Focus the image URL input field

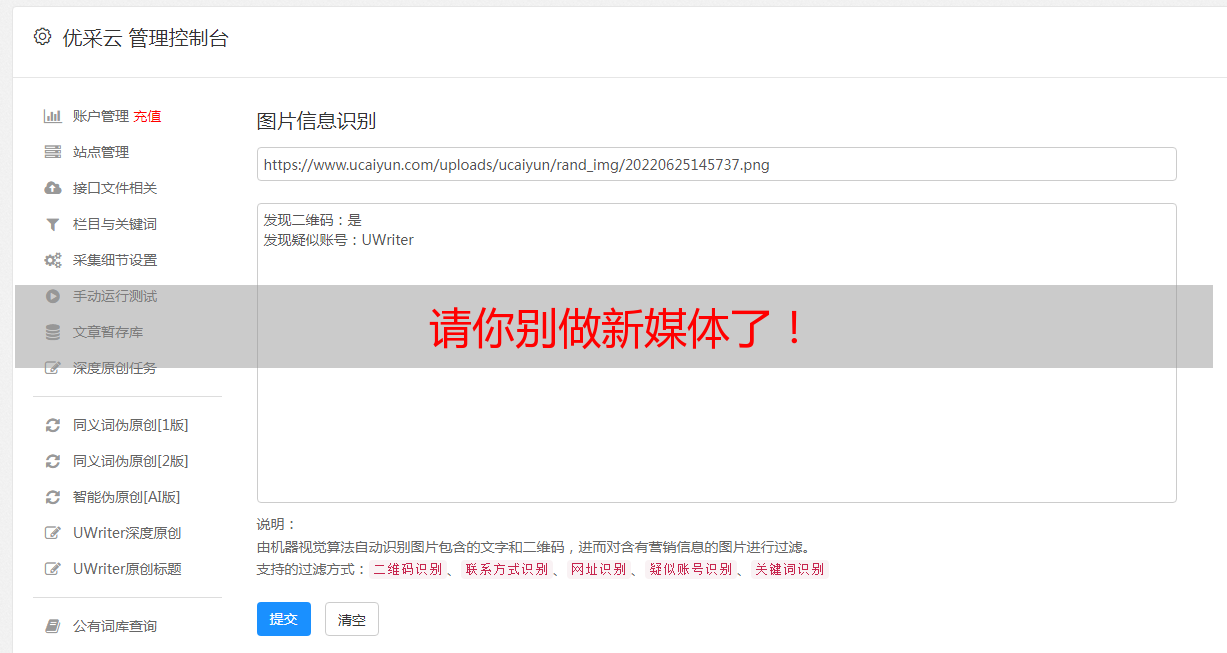point(716,164)
